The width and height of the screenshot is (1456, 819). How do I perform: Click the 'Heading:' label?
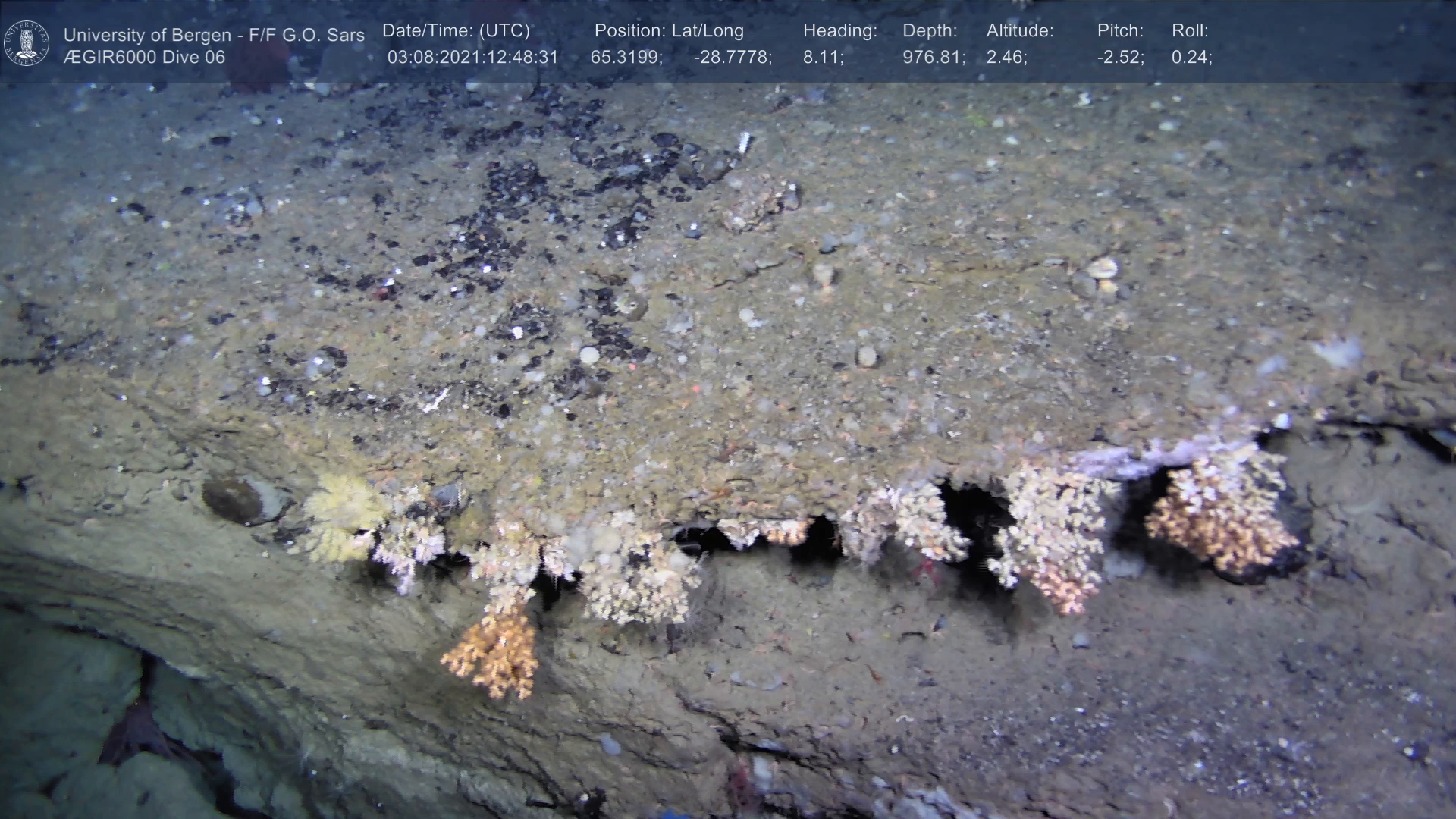point(839,31)
